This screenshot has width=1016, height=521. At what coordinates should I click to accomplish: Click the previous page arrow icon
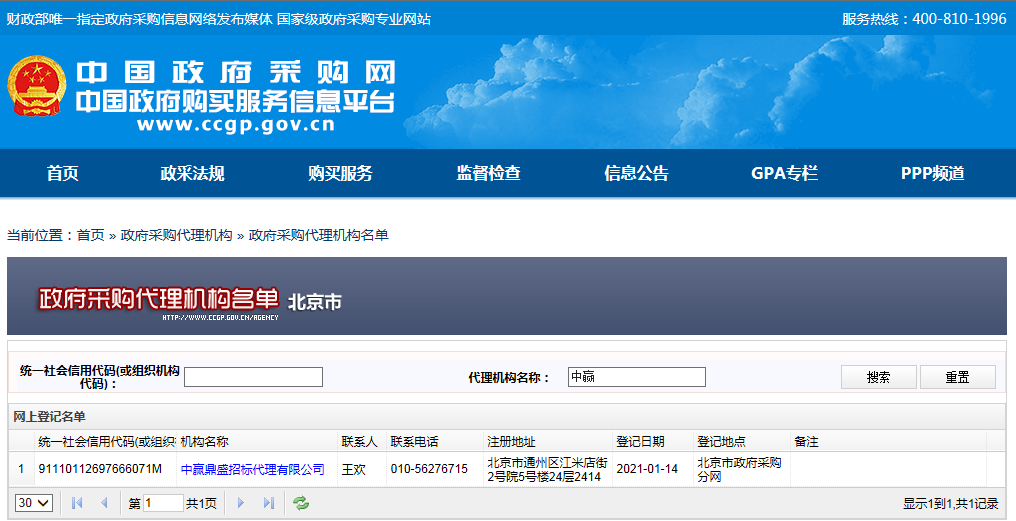tap(103, 503)
